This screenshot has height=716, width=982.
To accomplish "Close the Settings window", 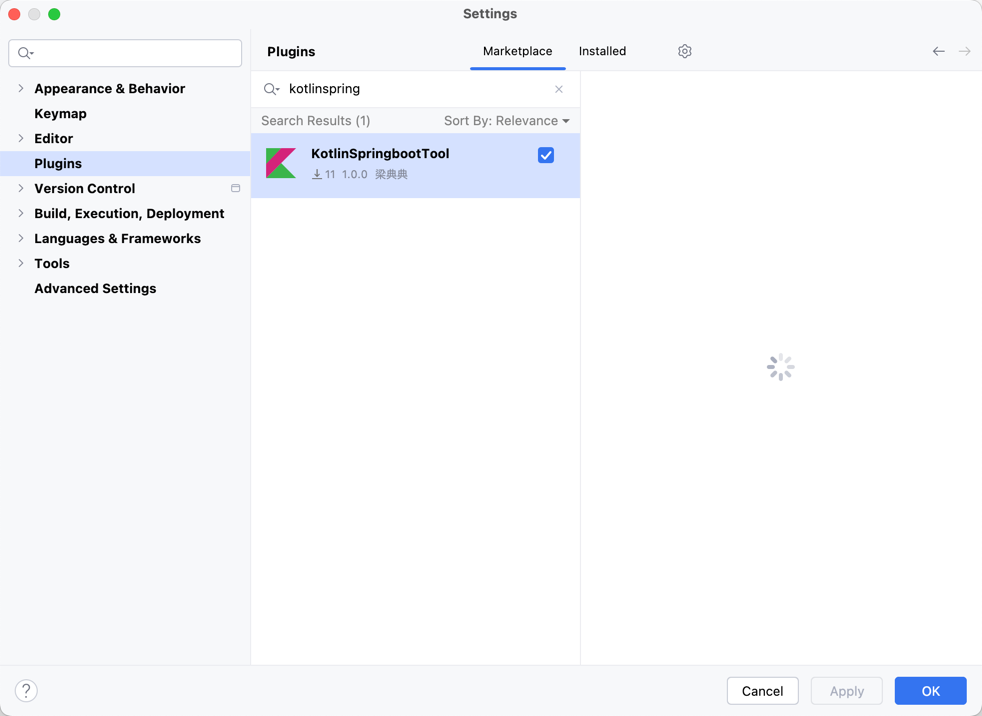I will (x=14, y=14).
